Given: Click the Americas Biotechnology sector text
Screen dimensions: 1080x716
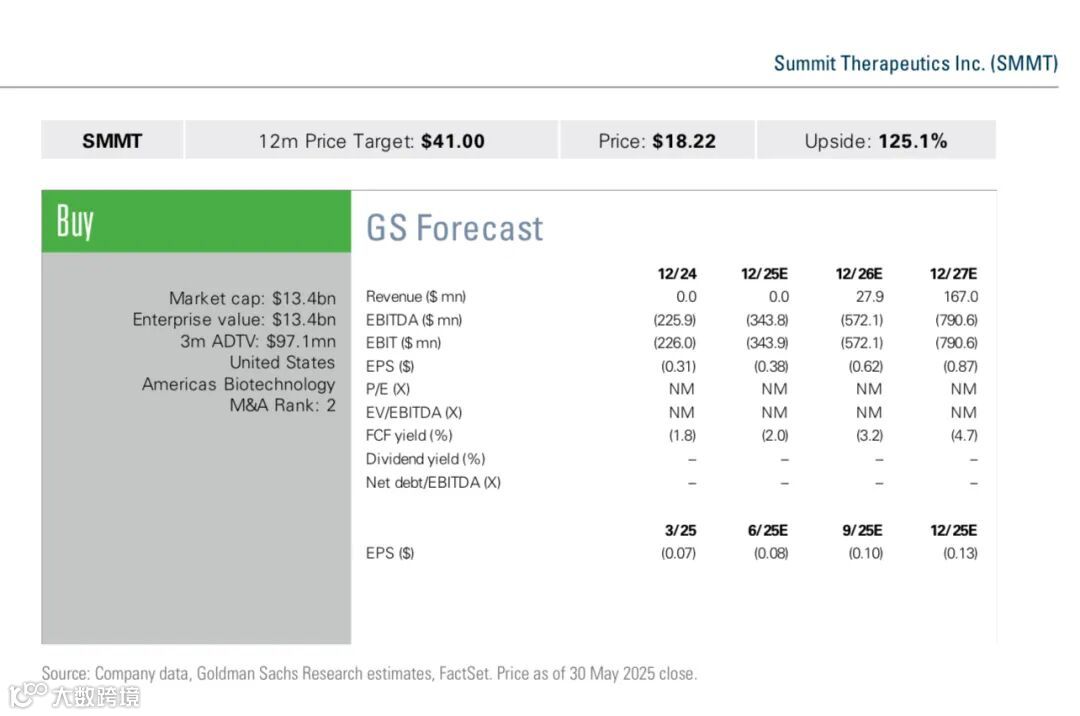Looking at the screenshot, I should click(x=239, y=384).
